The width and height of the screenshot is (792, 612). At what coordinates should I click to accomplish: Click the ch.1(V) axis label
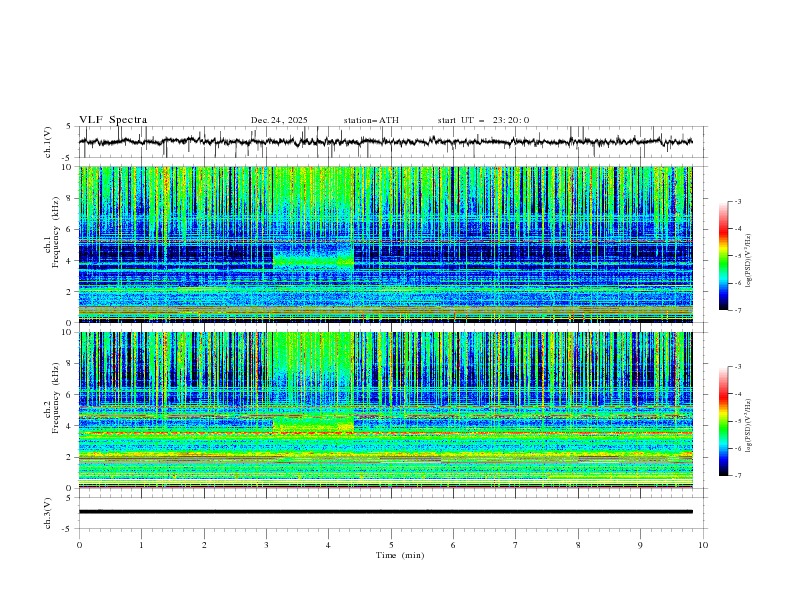49,142
